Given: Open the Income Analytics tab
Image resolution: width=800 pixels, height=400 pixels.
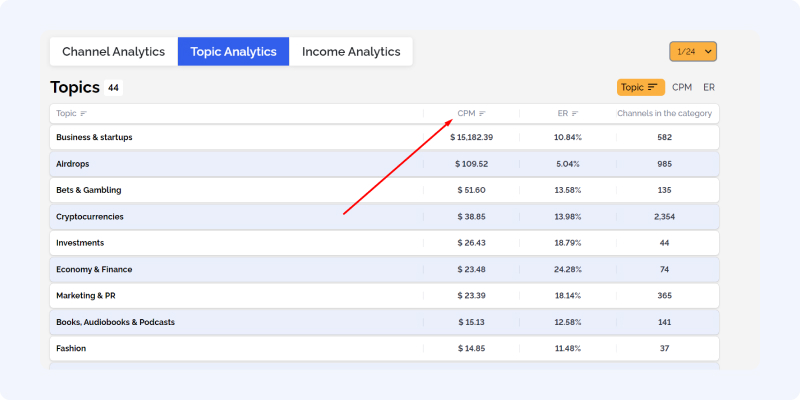Looking at the screenshot, I should pos(351,52).
